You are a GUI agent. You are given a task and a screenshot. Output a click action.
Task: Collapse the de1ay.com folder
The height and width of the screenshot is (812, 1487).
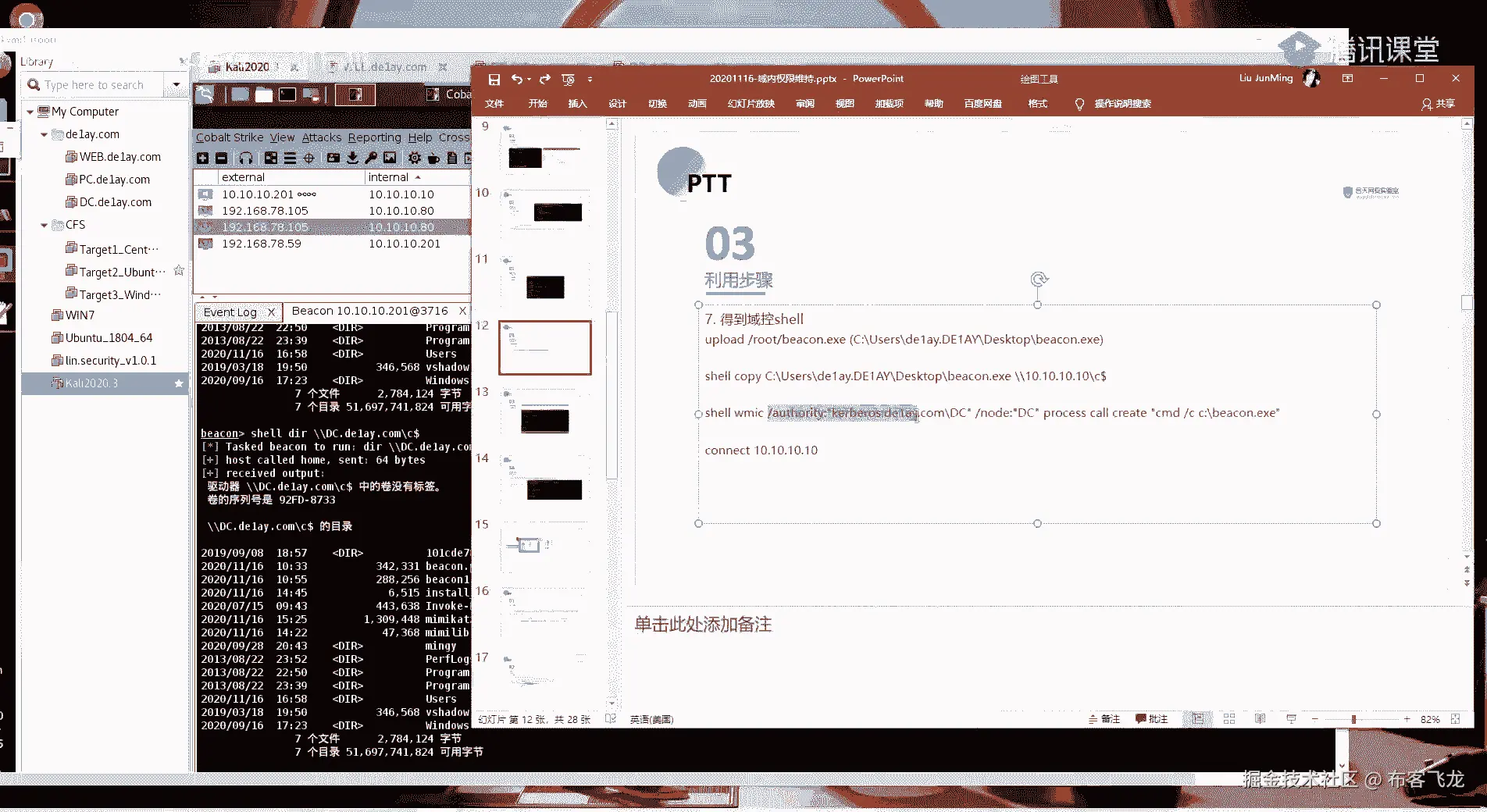click(44, 134)
